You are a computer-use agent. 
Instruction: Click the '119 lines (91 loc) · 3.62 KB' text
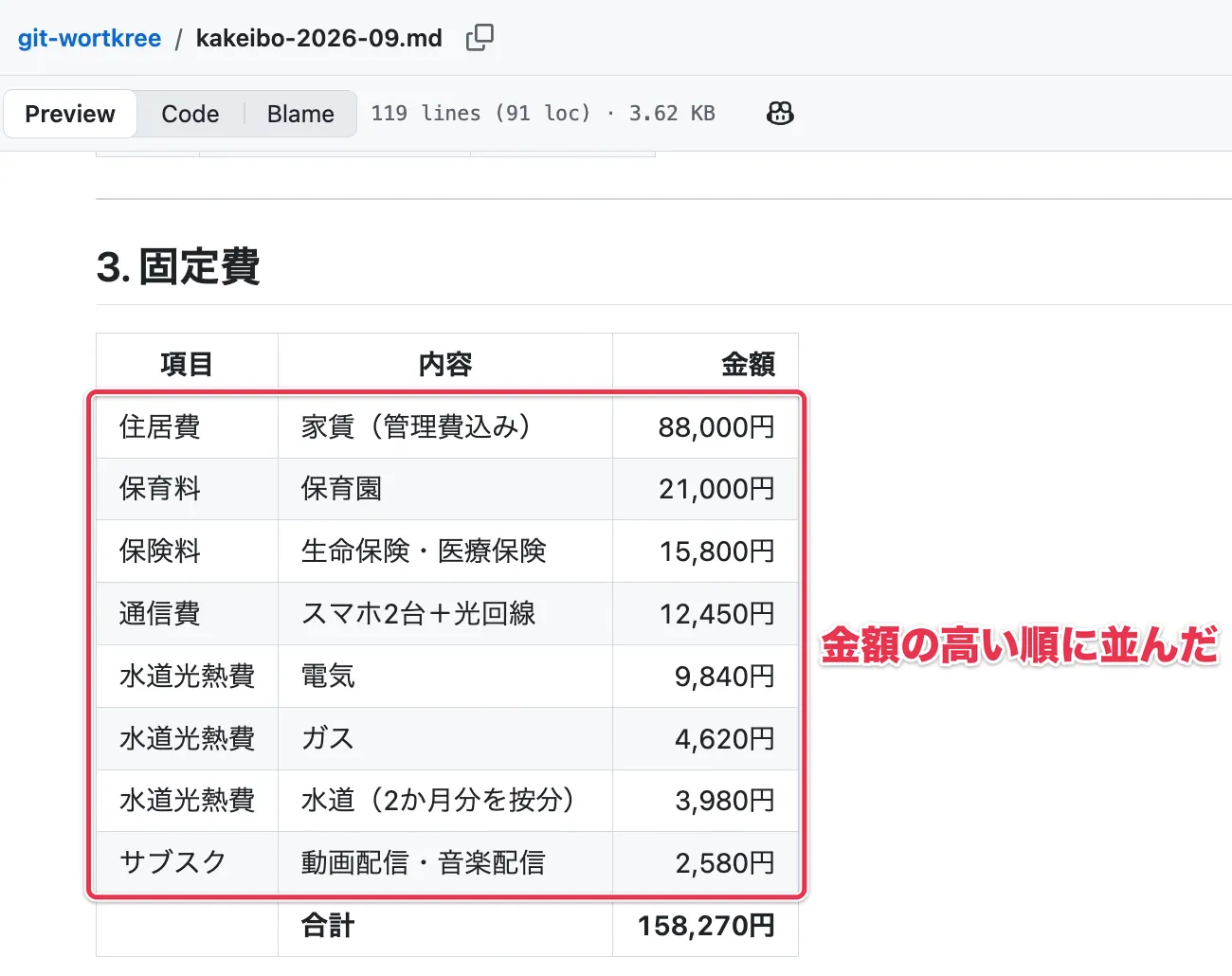(x=543, y=114)
